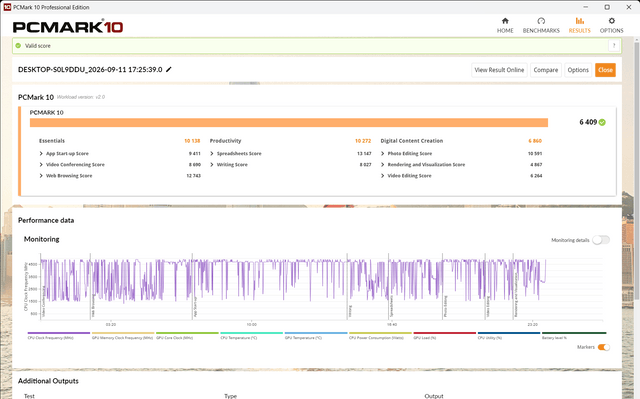Click the Essentials heading
This screenshot has height=399, width=640.
point(52,141)
